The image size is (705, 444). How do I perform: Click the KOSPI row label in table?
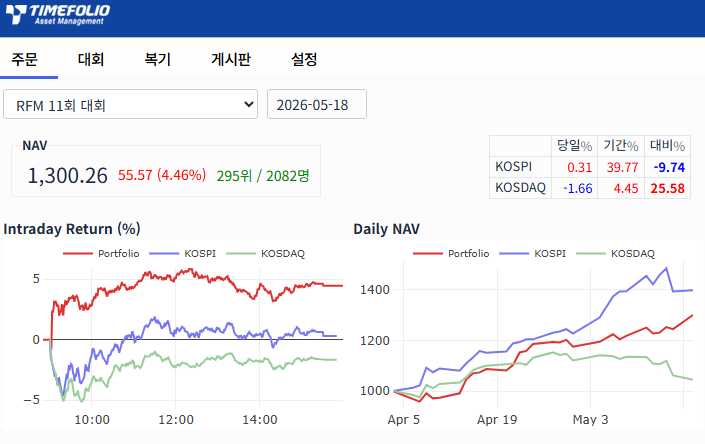[x=514, y=167]
